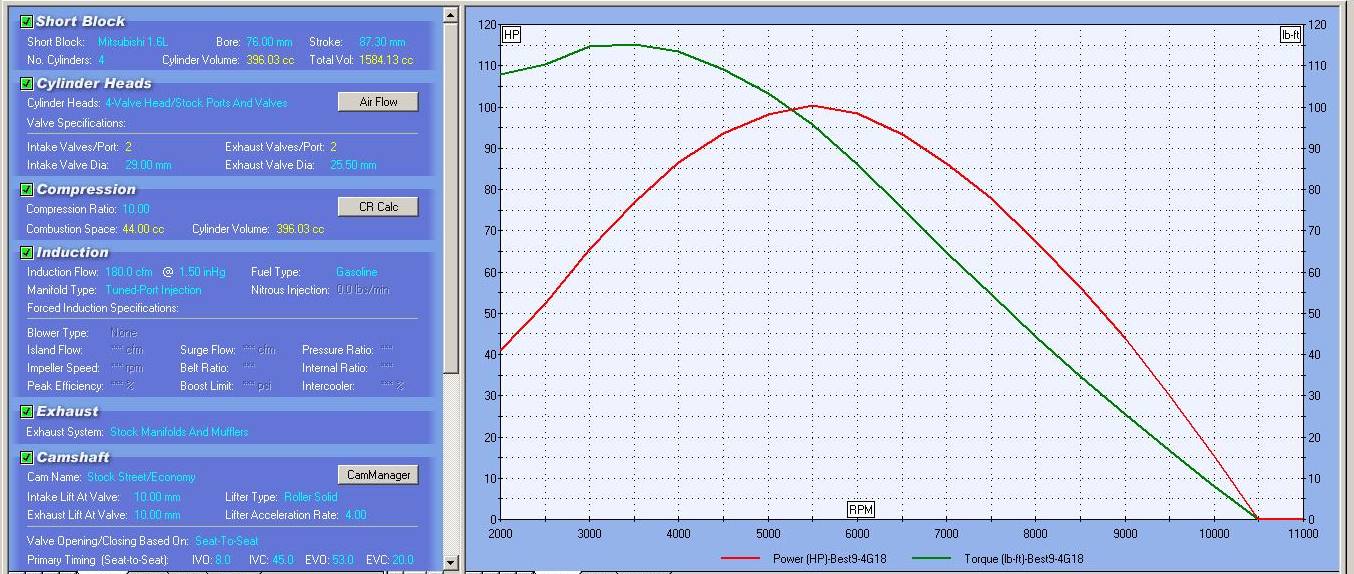The height and width of the screenshot is (574, 1354).
Task: Change the Gasoline fuel type
Action: coord(356,272)
